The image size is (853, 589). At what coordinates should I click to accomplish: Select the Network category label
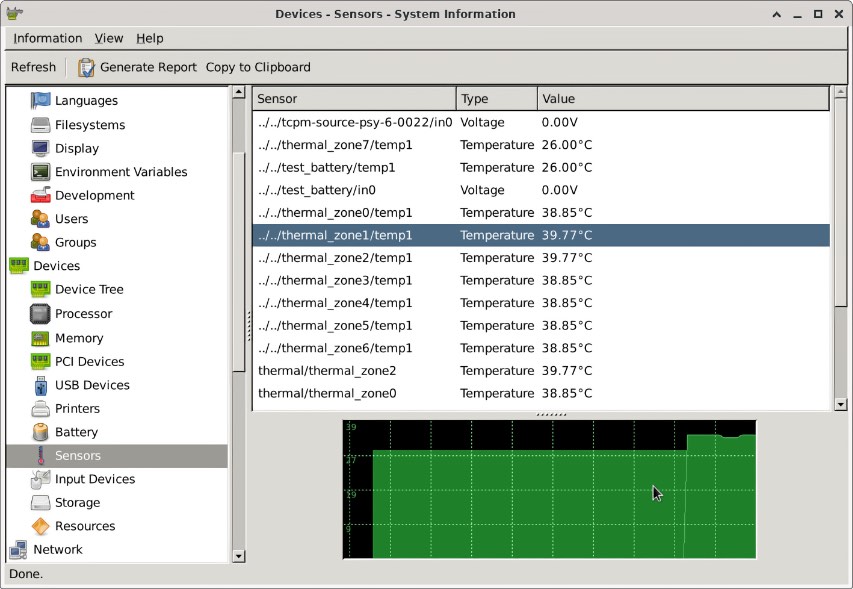[58, 550]
